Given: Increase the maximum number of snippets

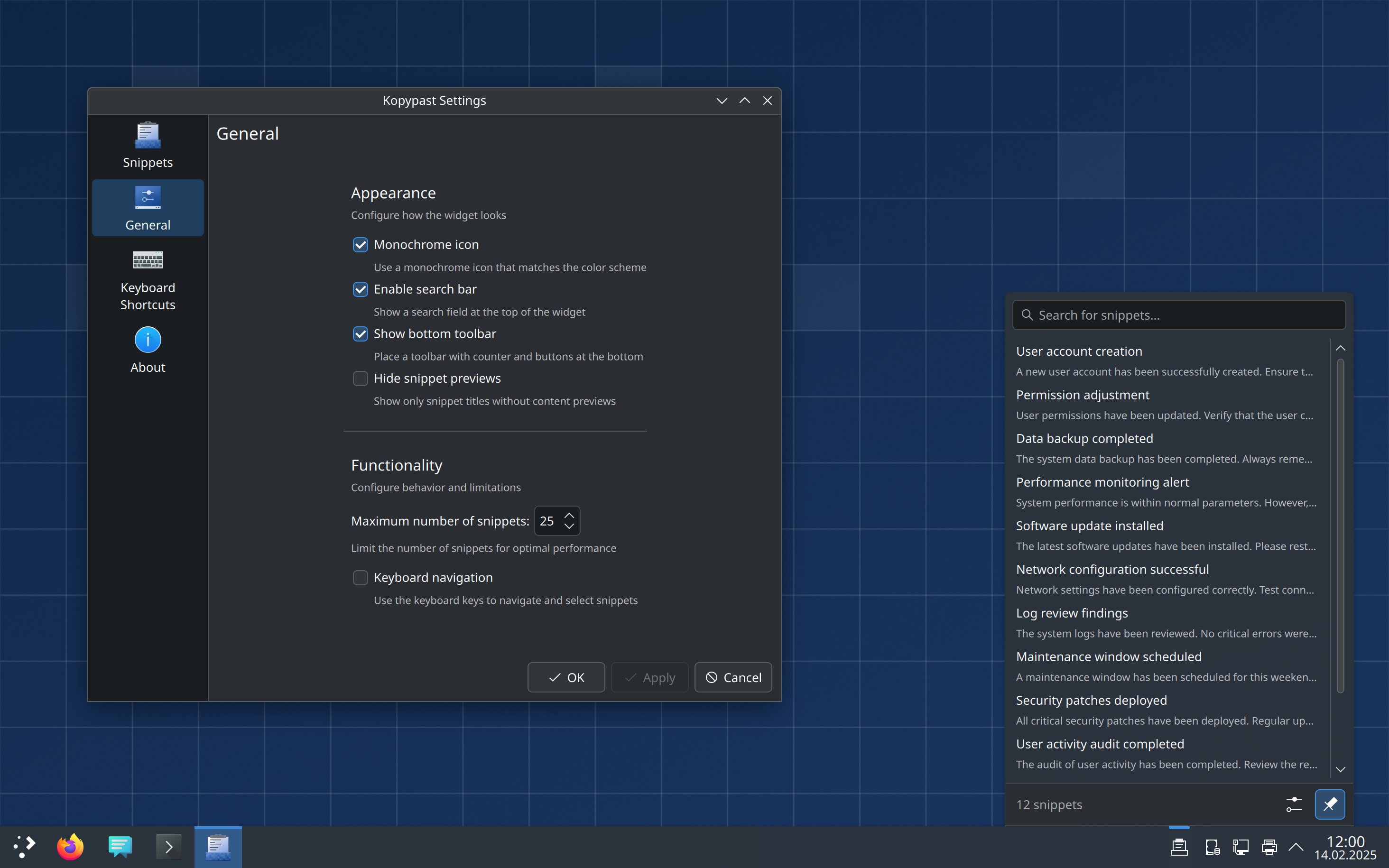Looking at the screenshot, I should [x=569, y=515].
